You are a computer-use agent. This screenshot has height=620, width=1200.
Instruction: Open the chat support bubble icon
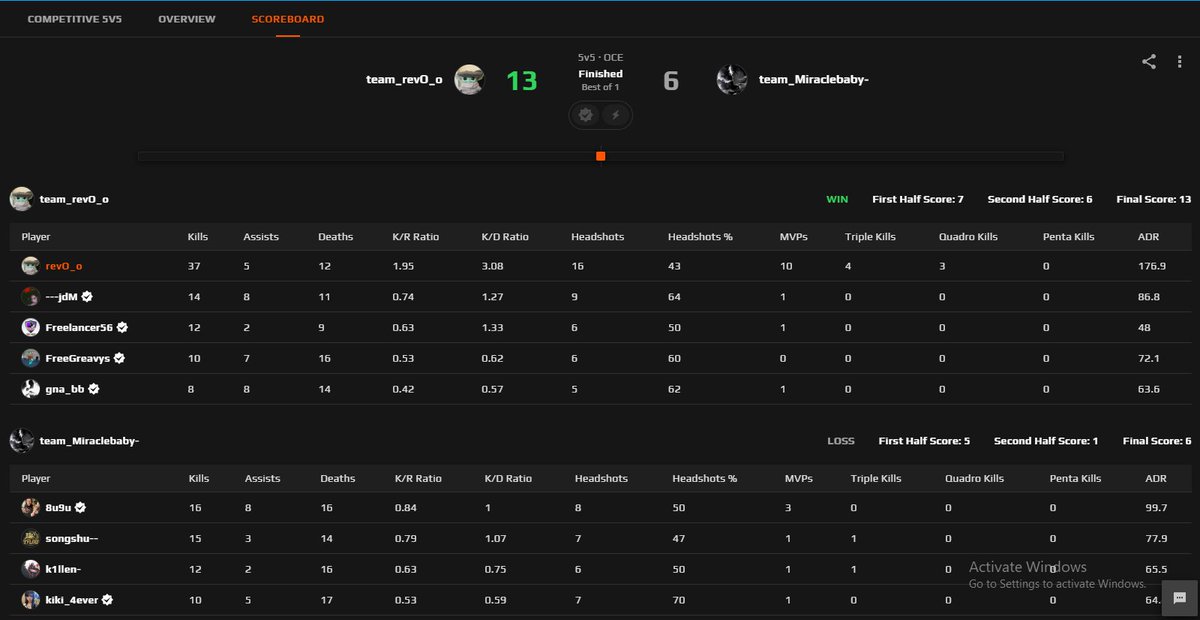(1179, 598)
